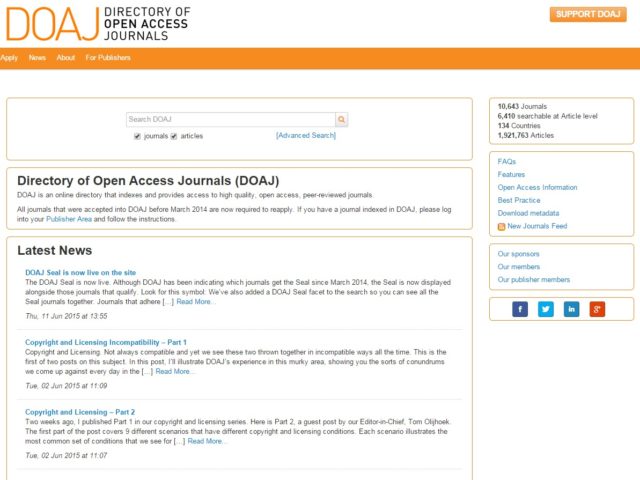
Task: Open the Our publisher members link
Action: click(533, 280)
